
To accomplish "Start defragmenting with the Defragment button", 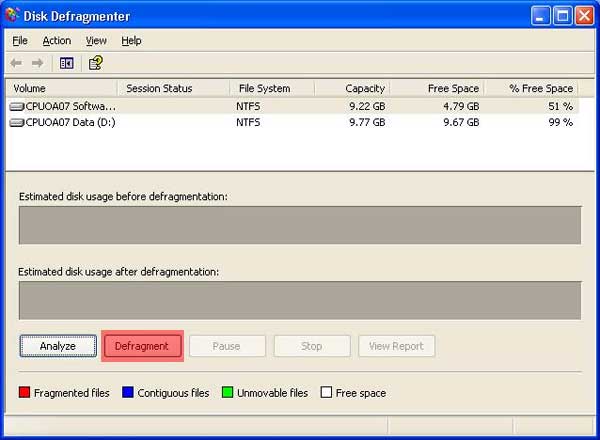I will pos(142,346).
